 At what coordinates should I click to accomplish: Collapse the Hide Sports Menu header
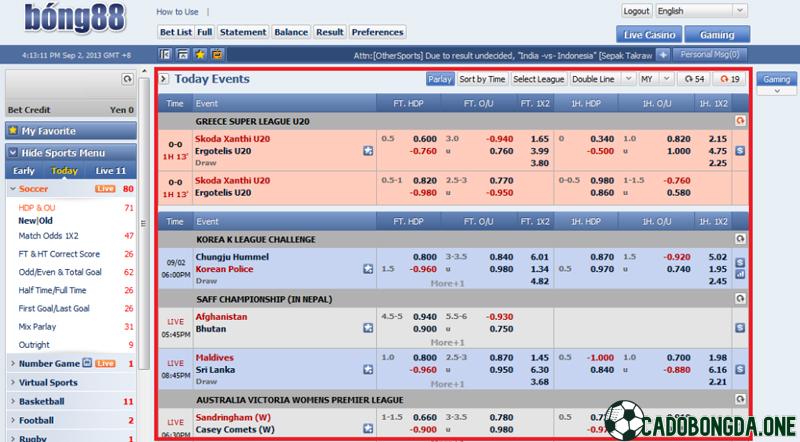point(71,153)
